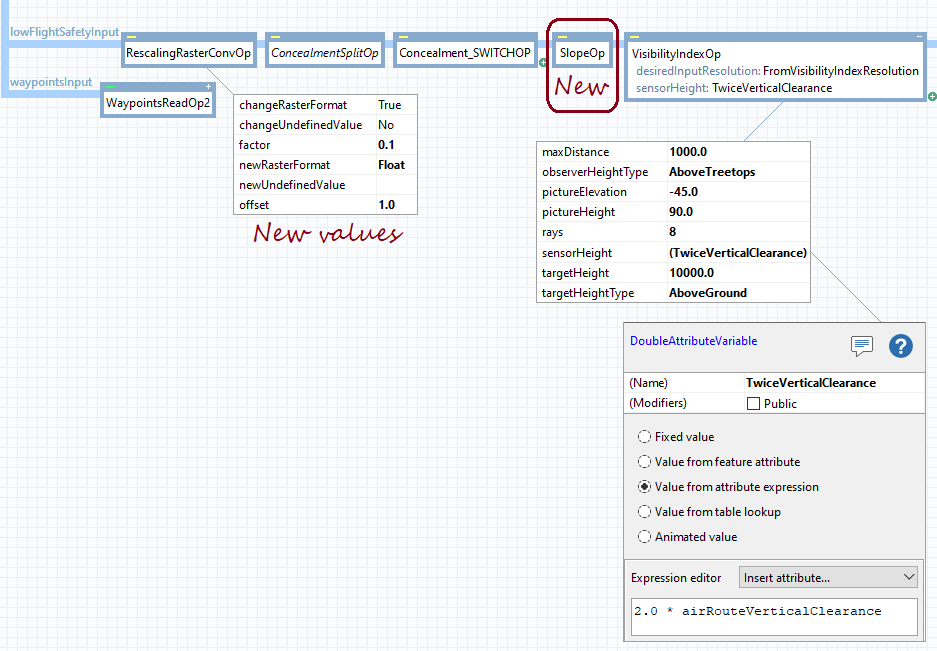Collapse the VisibilityIndexOp node with minus

(x=919, y=36)
